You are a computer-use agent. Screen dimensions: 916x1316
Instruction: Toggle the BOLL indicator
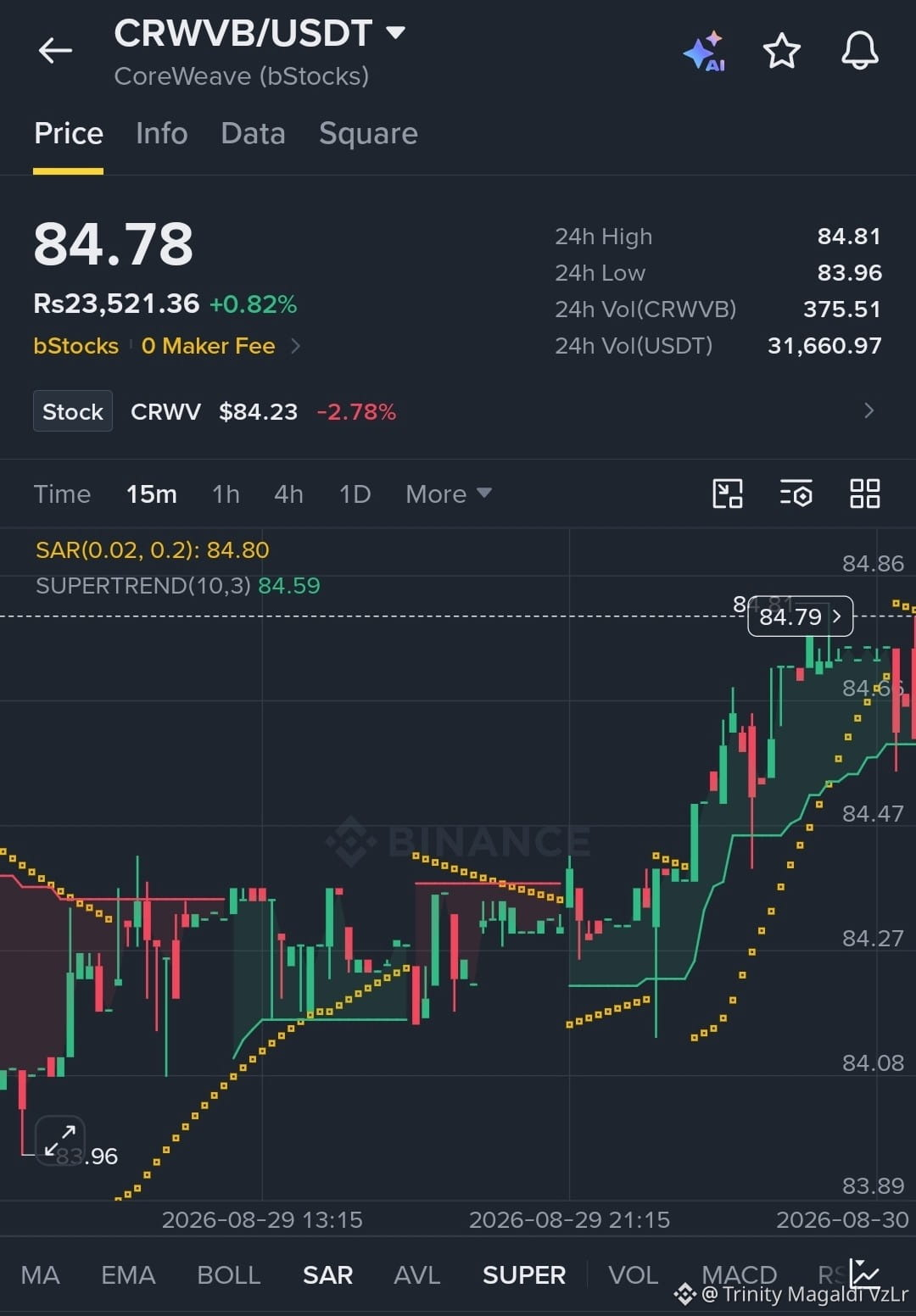[229, 1274]
